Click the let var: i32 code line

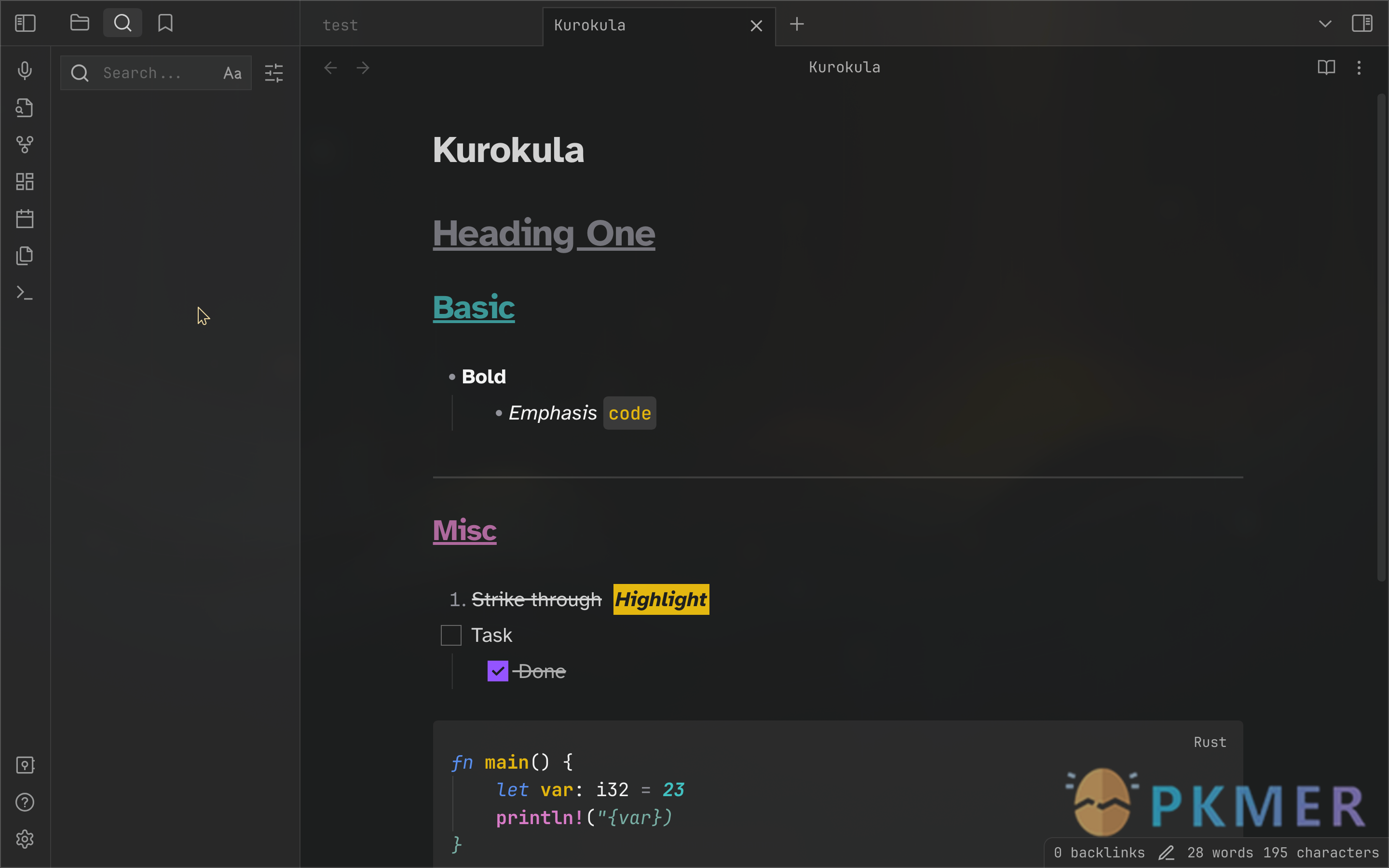[591, 790]
